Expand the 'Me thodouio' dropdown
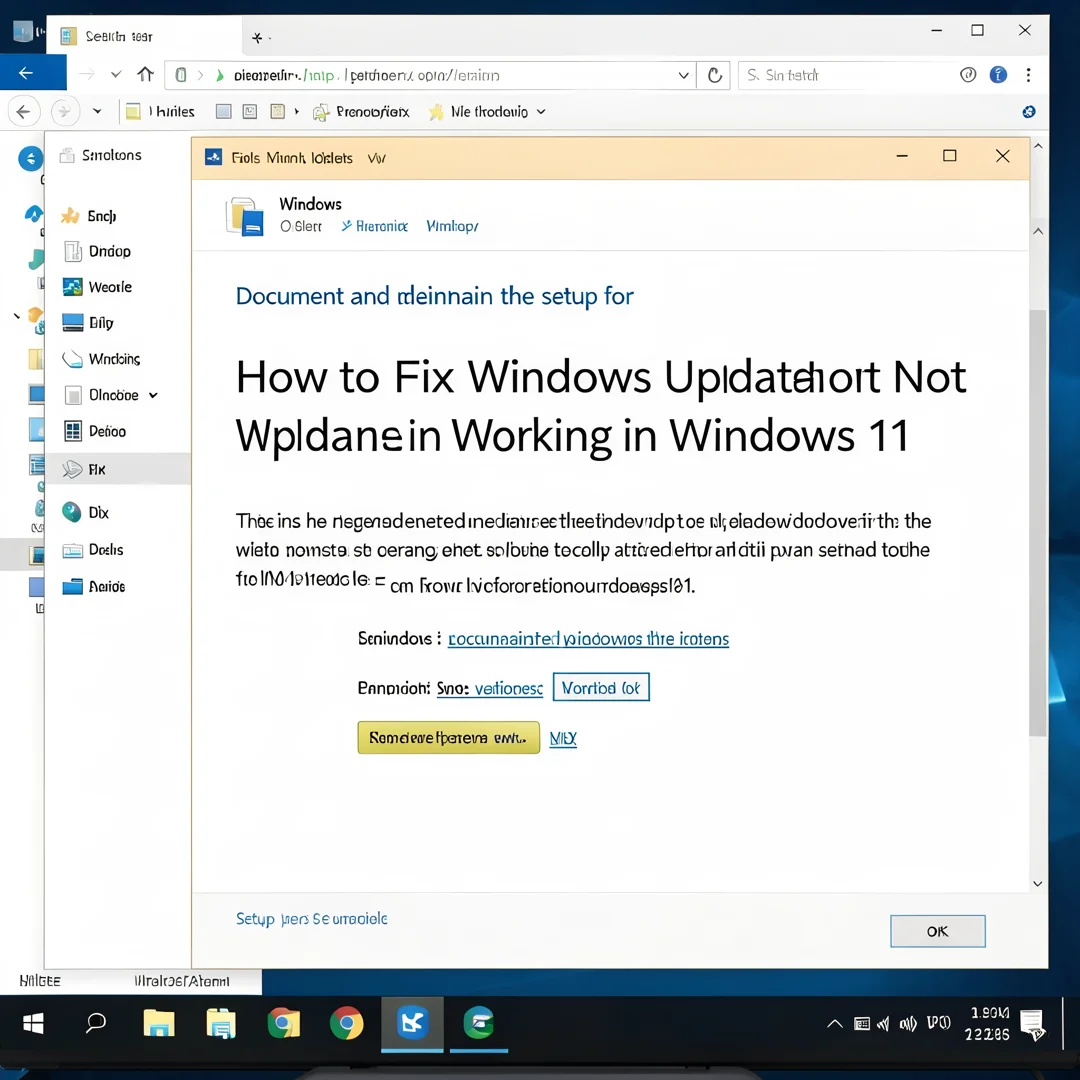 click(x=541, y=112)
